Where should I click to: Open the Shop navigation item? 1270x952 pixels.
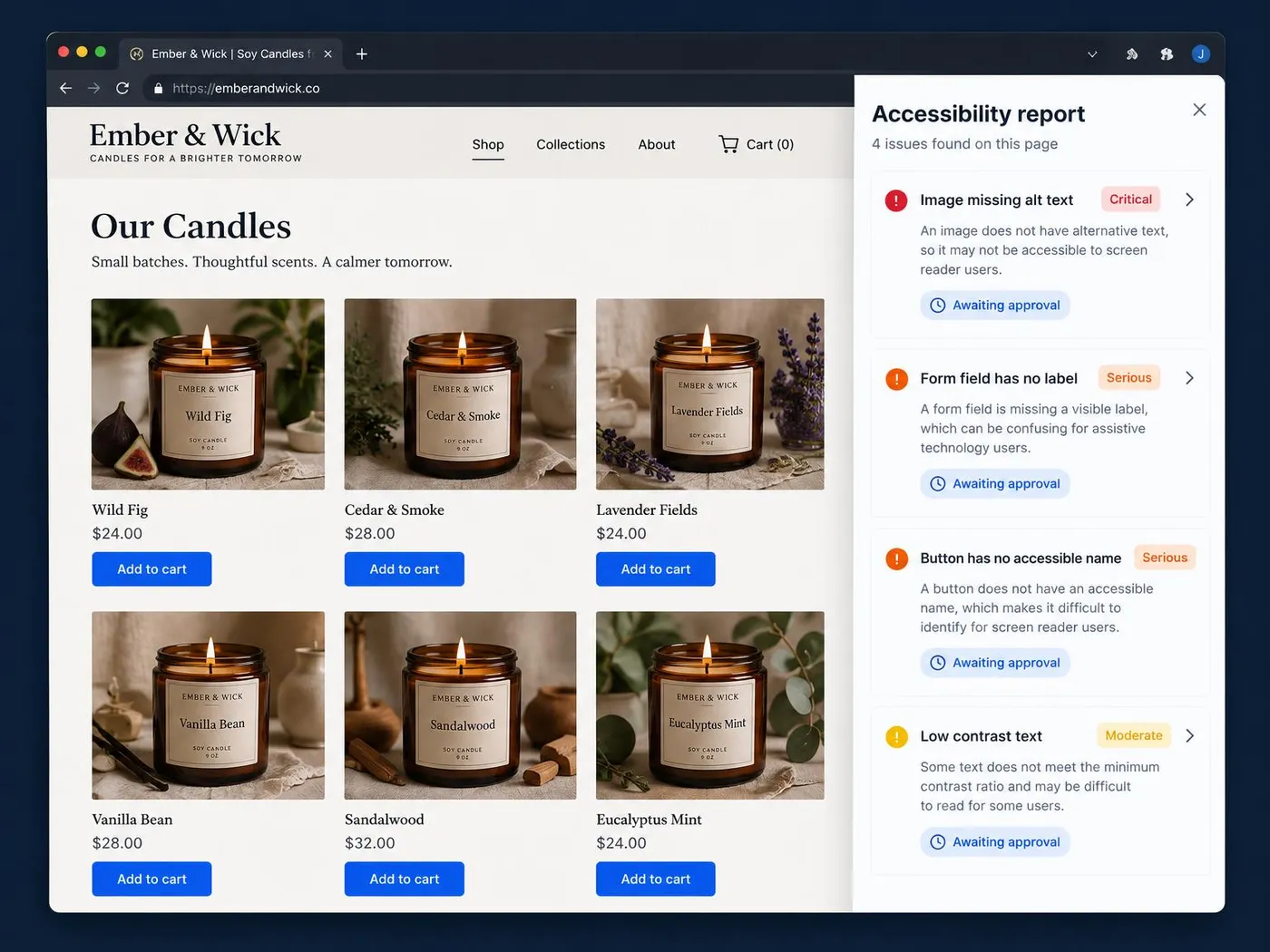[x=488, y=144]
